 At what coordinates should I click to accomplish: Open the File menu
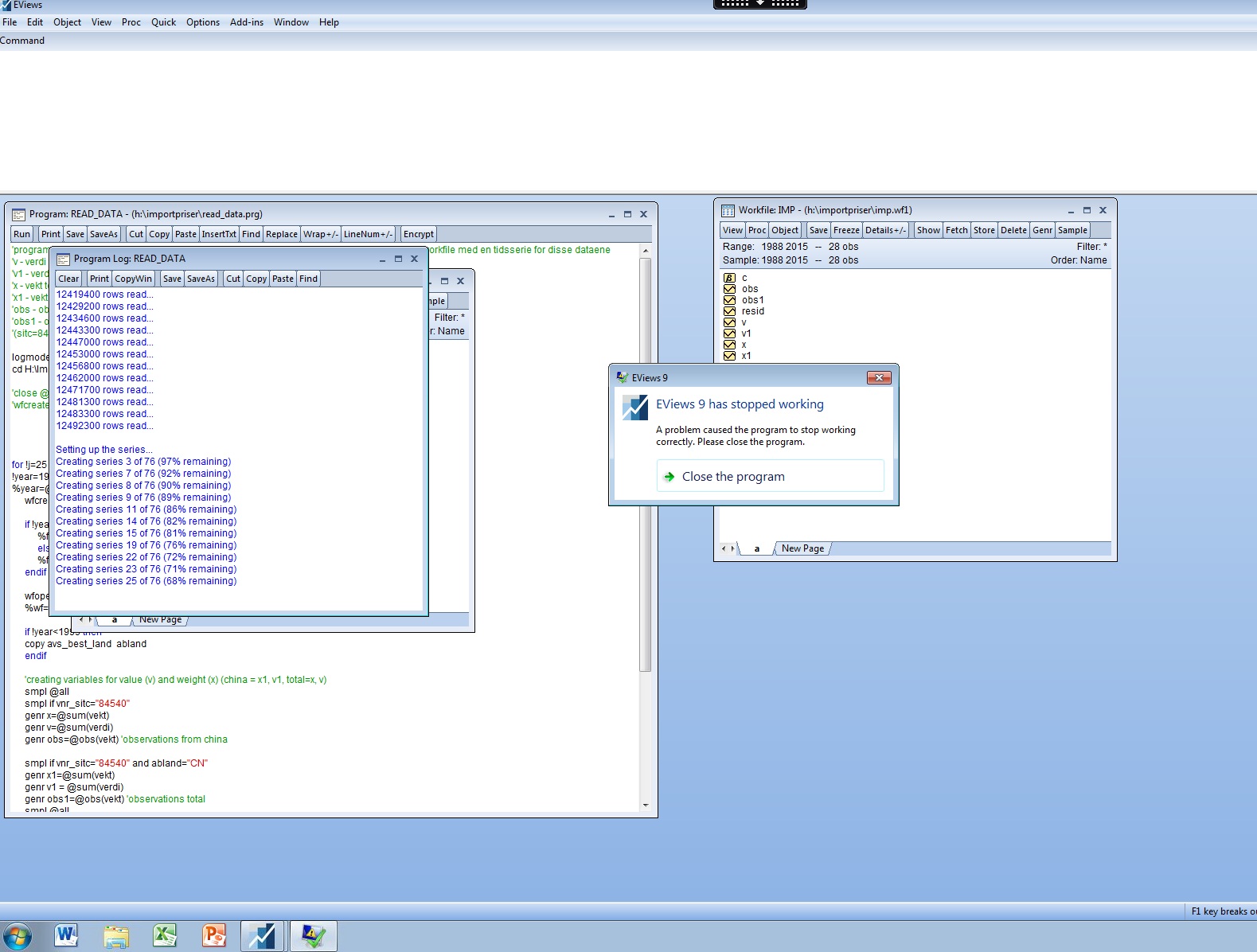(x=10, y=22)
